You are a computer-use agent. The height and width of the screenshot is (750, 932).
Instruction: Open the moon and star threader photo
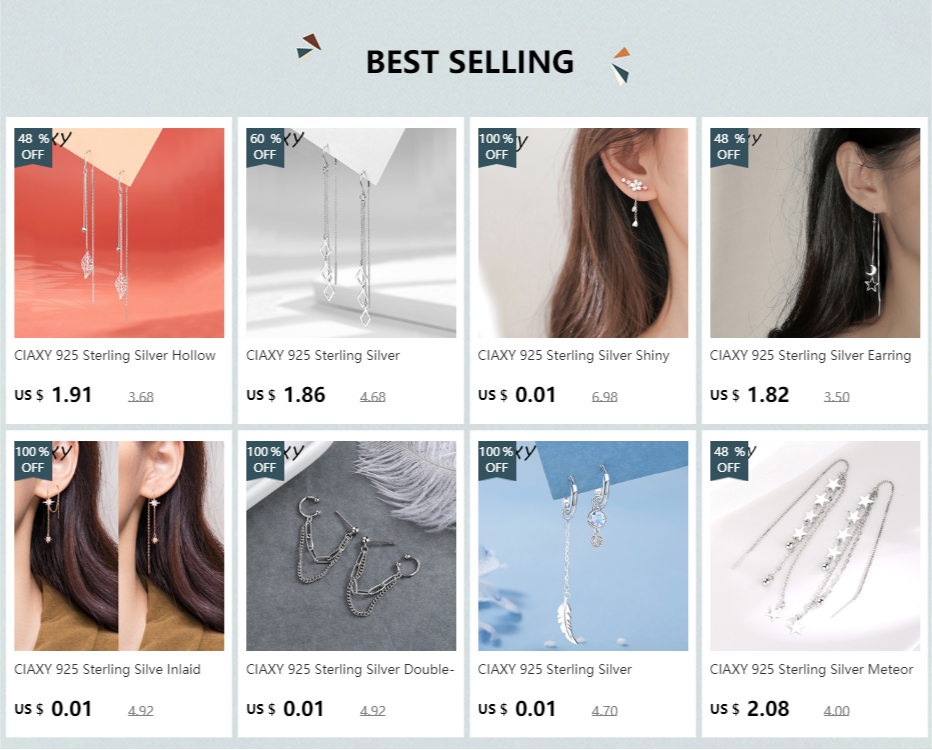click(x=815, y=233)
